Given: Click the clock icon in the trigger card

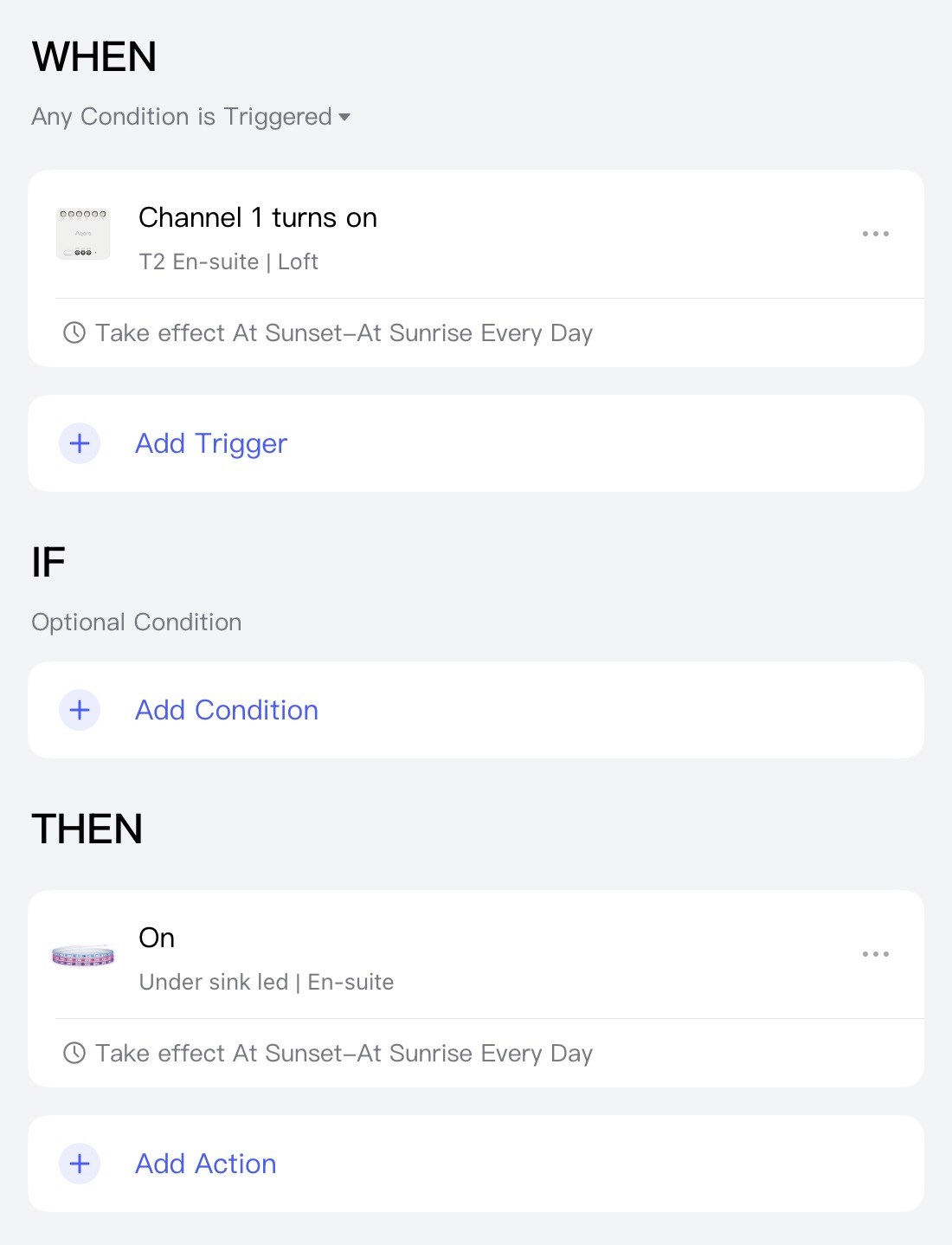Looking at the screenshot, I should pyautogui.click(x=74, y=332).
